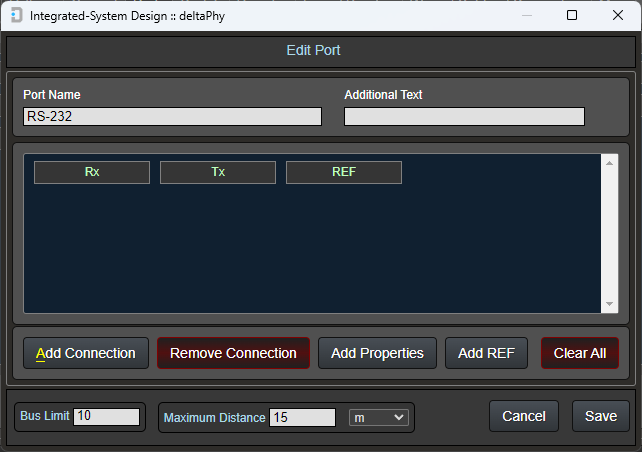Click the Port Name input field
642x452 pixels.
[172, 117]
